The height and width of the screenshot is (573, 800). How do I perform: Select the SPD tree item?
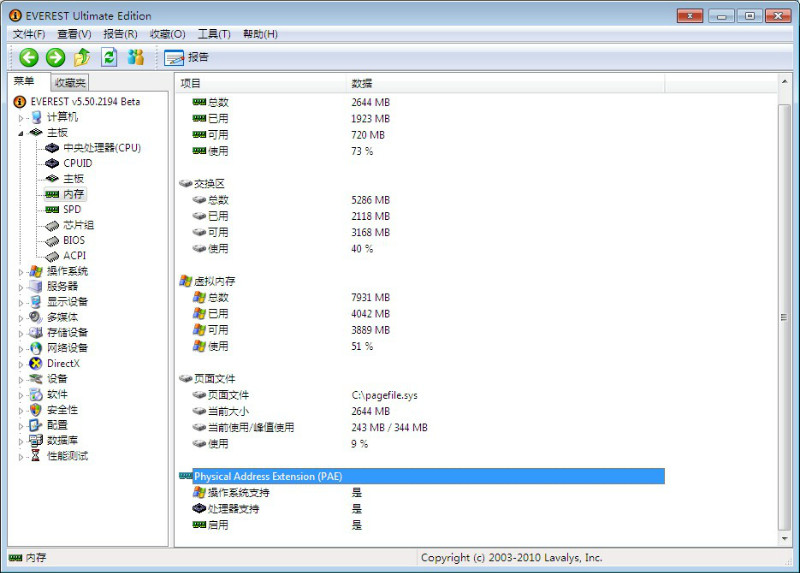click(x=72, y=209)
